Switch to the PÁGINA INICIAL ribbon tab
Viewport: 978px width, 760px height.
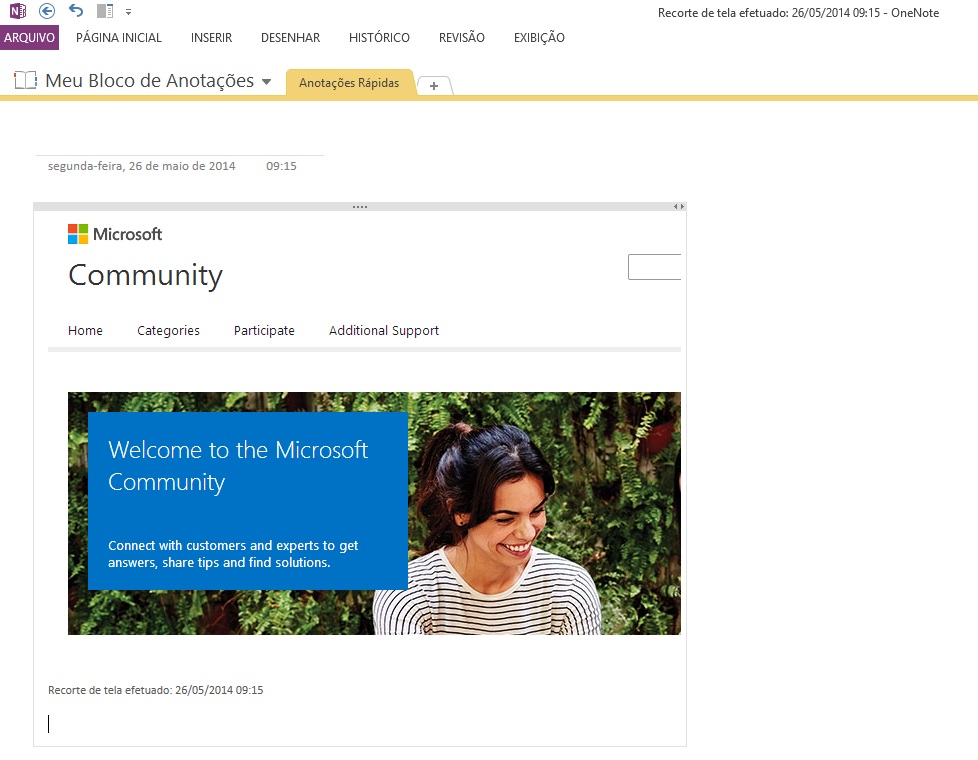point(119,37)
